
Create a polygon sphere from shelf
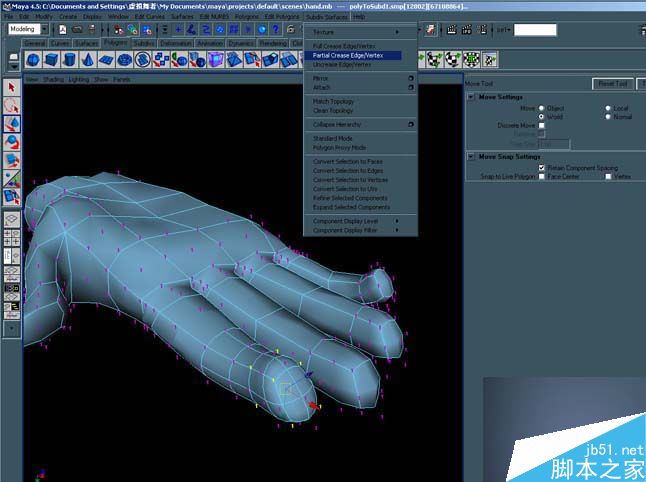pyautogui.click(x=33, y=60)
